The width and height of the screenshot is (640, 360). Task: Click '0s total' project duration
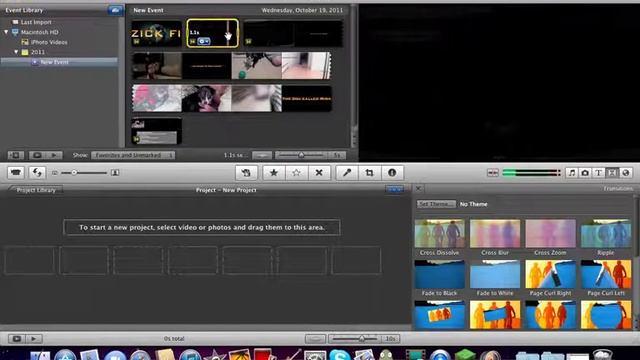click(x=174, y=339)
